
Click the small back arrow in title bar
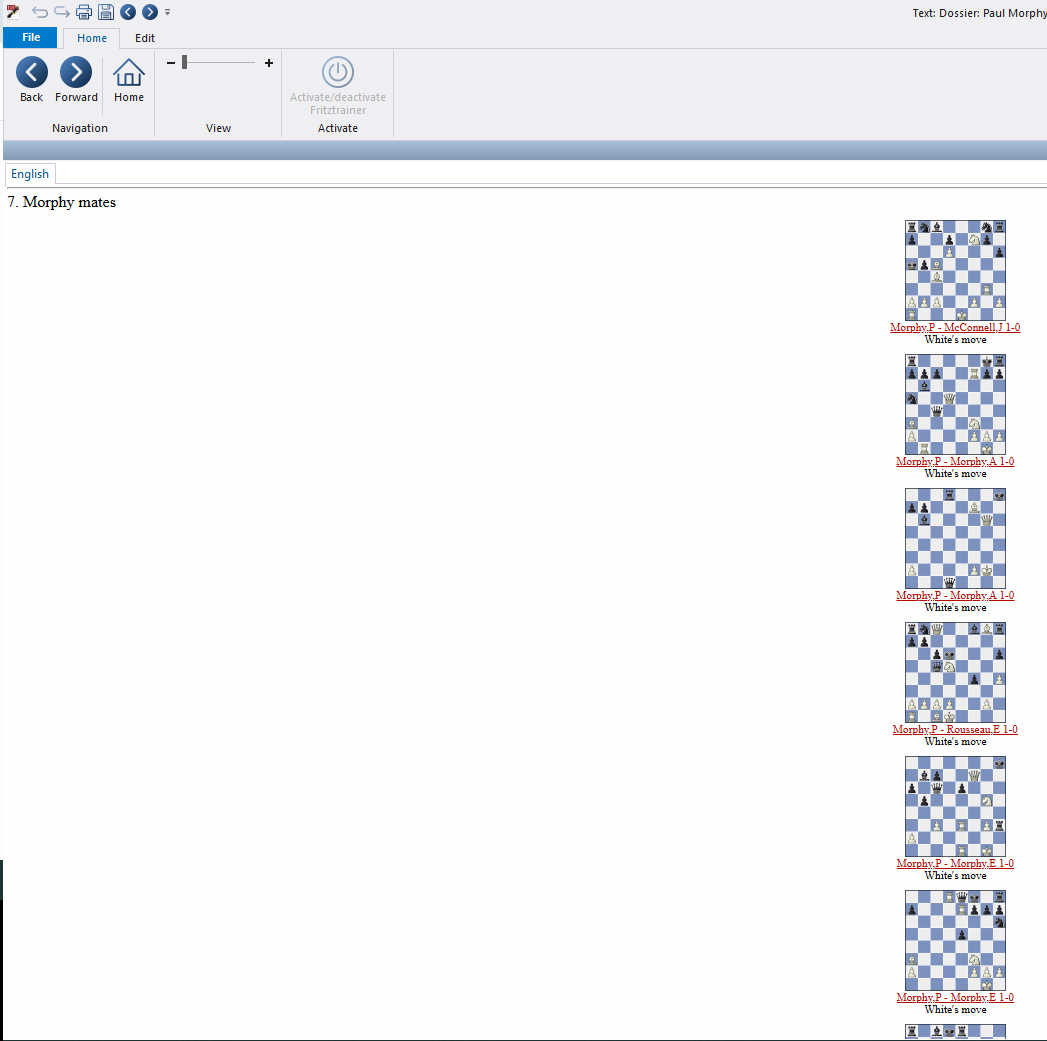[128, 12]
